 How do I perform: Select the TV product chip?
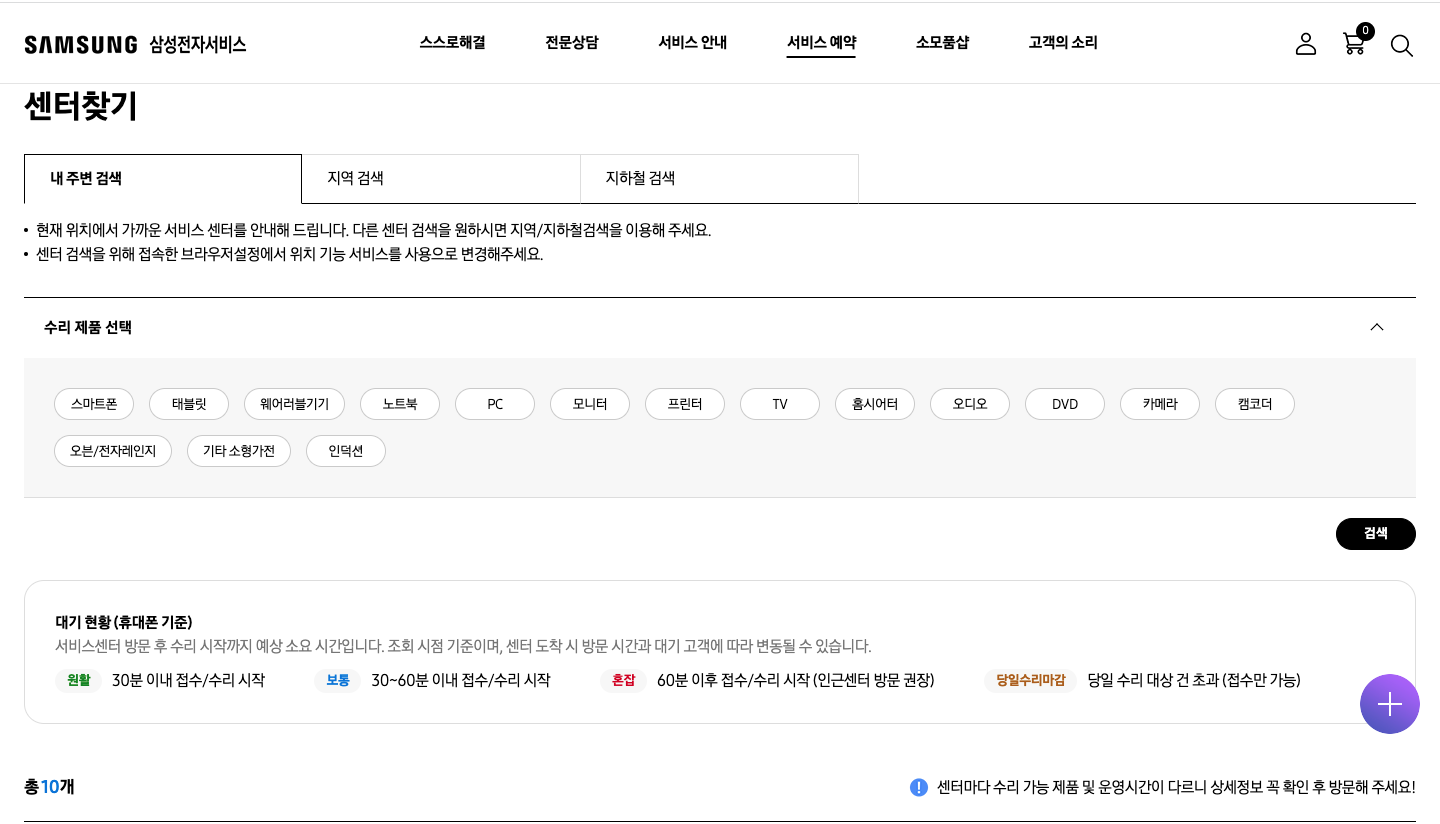click(x=779, y=404)
